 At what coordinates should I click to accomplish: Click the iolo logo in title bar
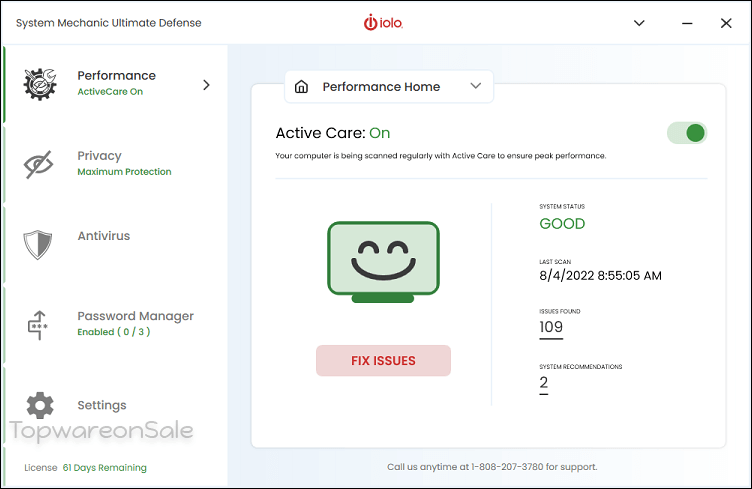tap(383, 23)
